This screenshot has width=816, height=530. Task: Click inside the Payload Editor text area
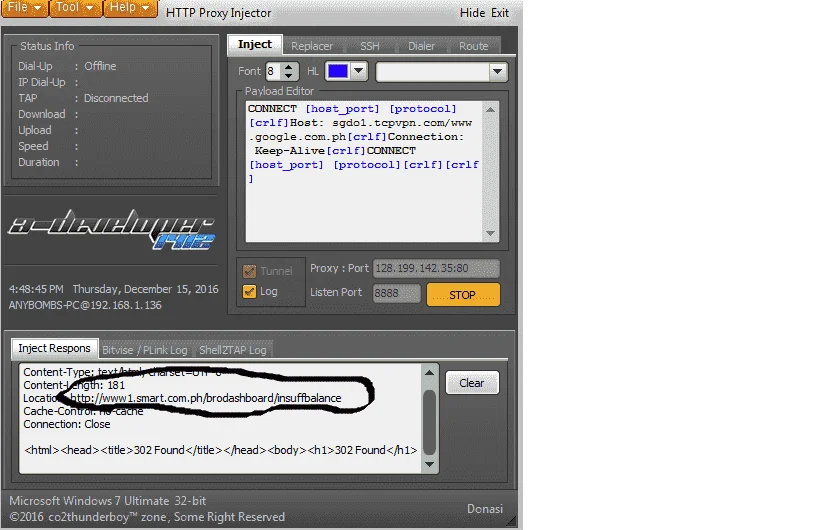click(x=364, y=172)
